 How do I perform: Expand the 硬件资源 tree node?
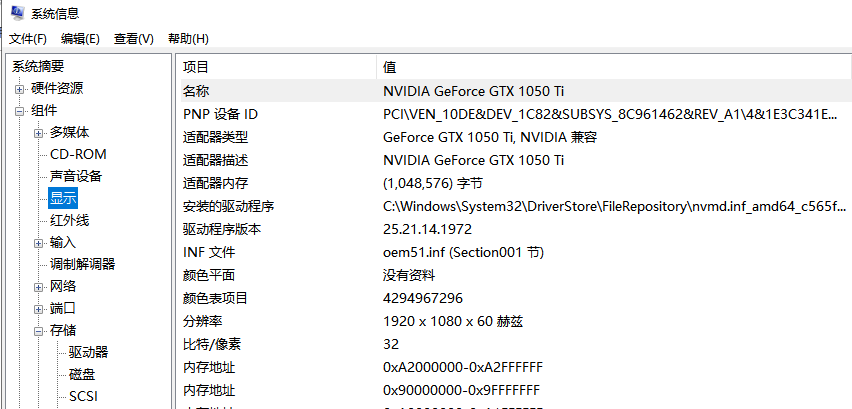pyautogui.click(x=19, y=89)
